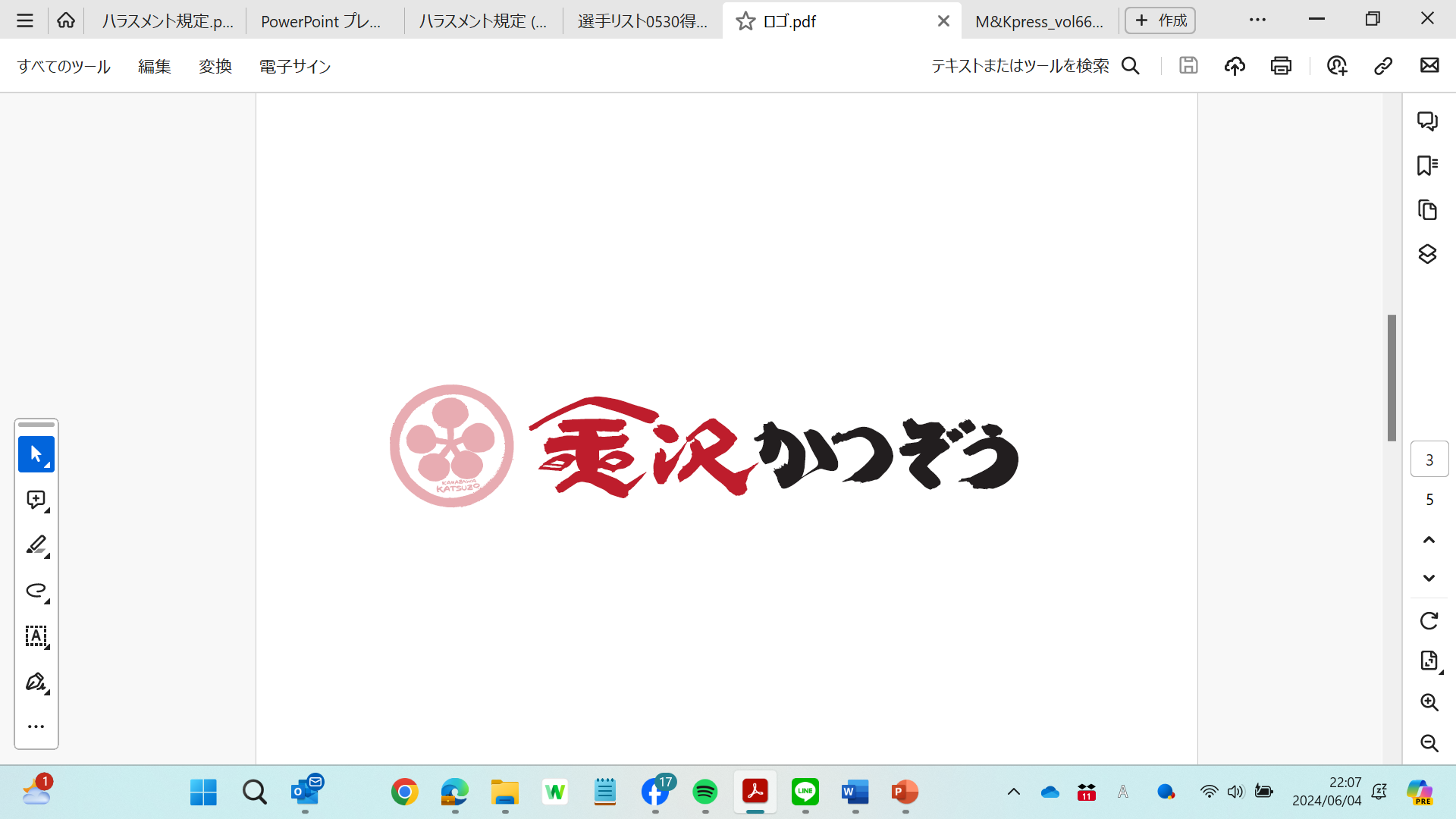
Task: Rotate the page view
Action: [1429, 621]
